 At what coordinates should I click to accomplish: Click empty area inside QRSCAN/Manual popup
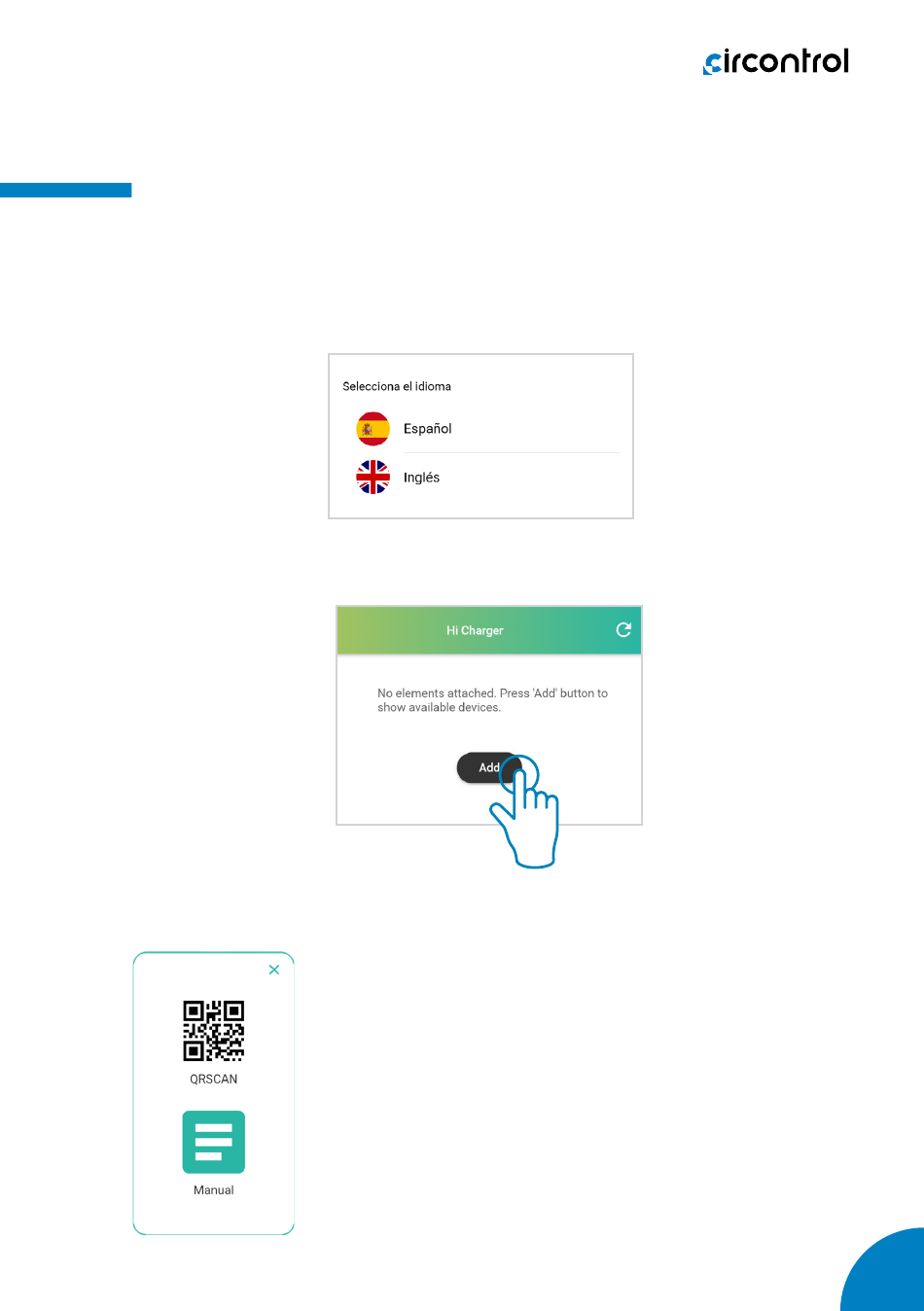pyautogui.click(x=214, y=1216)
